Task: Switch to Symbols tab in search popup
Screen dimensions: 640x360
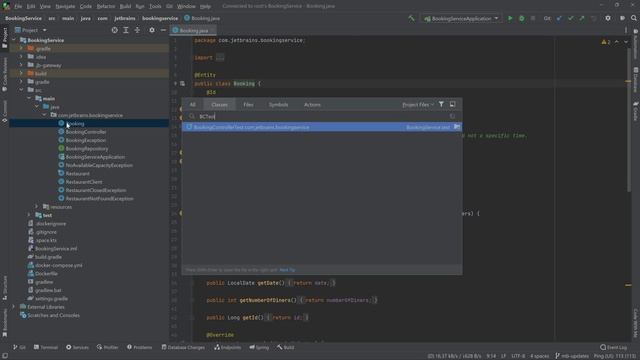Action: [x=278, y=105]
